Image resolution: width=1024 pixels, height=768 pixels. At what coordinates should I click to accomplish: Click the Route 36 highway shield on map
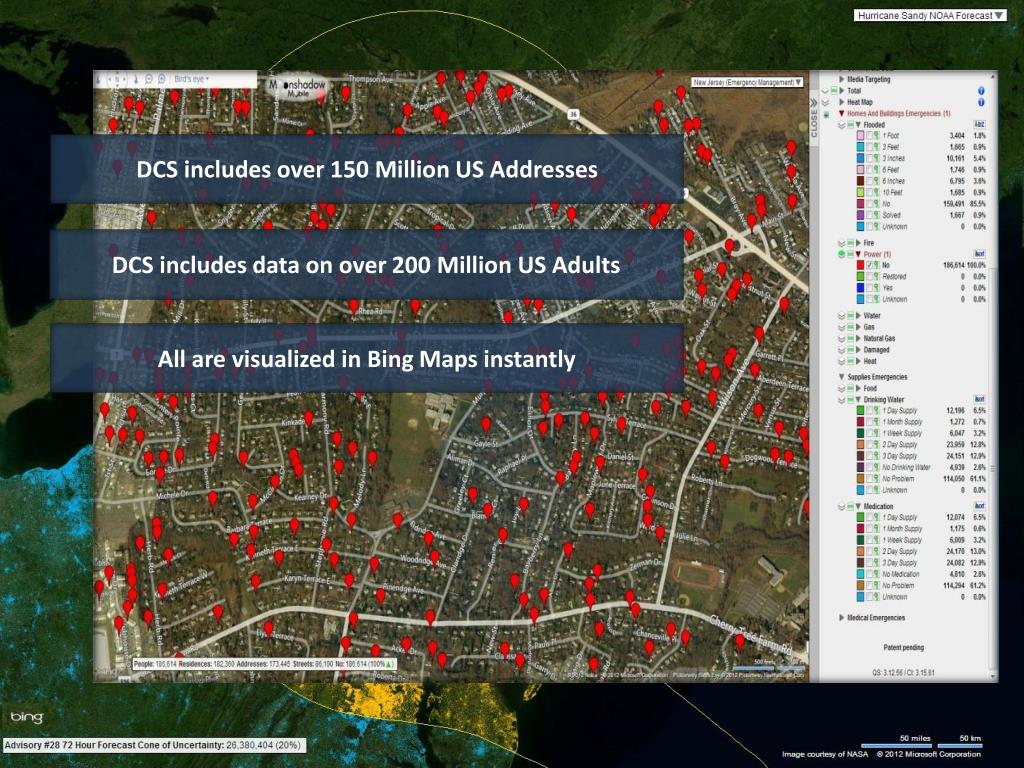[573, 114]
